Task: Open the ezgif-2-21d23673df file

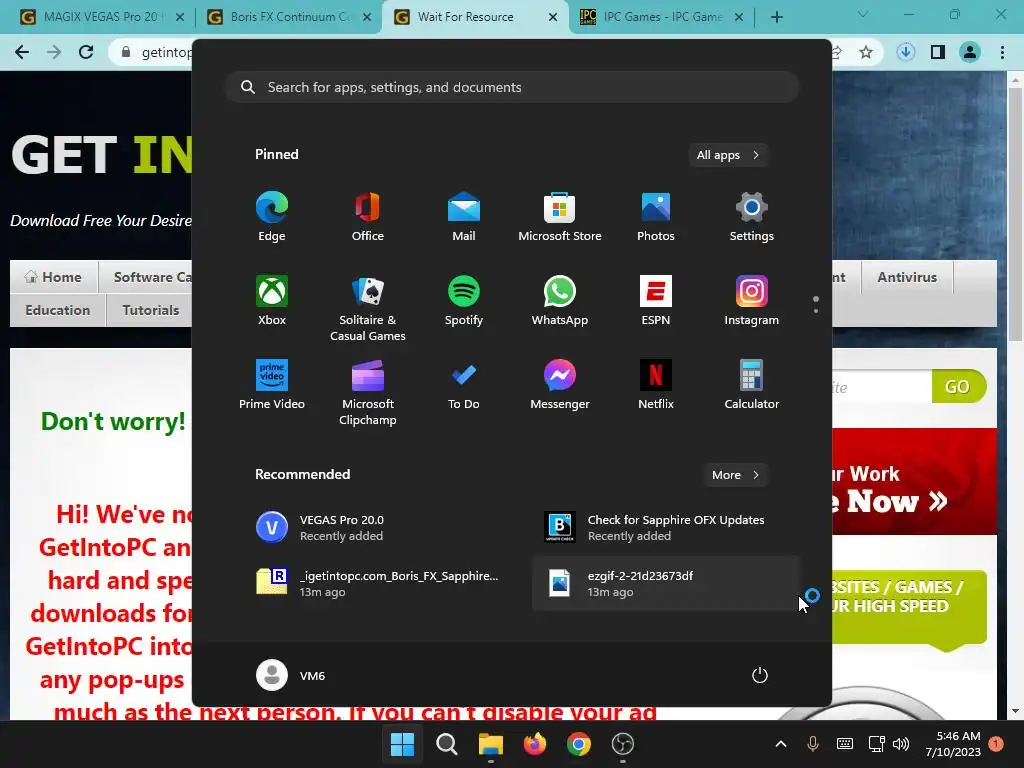Action: pos(666,583)
